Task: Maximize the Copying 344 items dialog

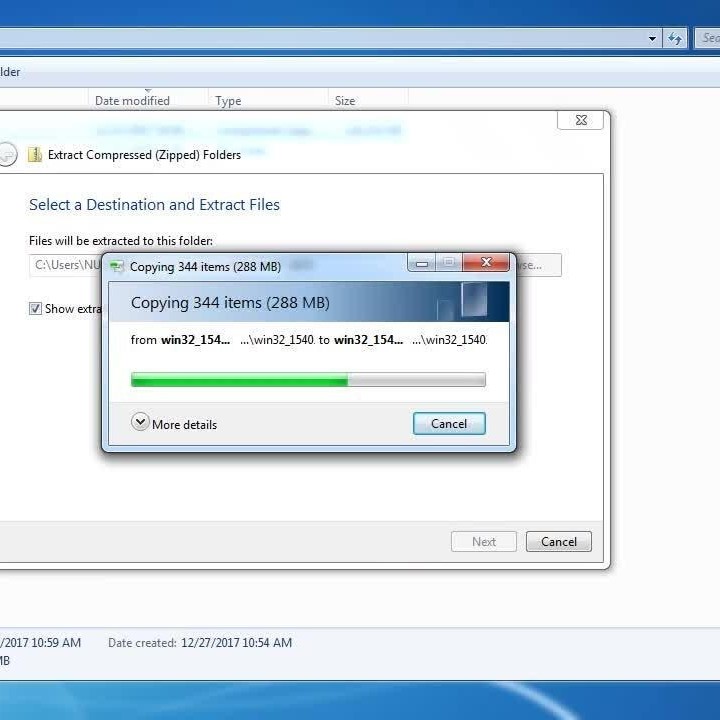Action: click(449, 263)
